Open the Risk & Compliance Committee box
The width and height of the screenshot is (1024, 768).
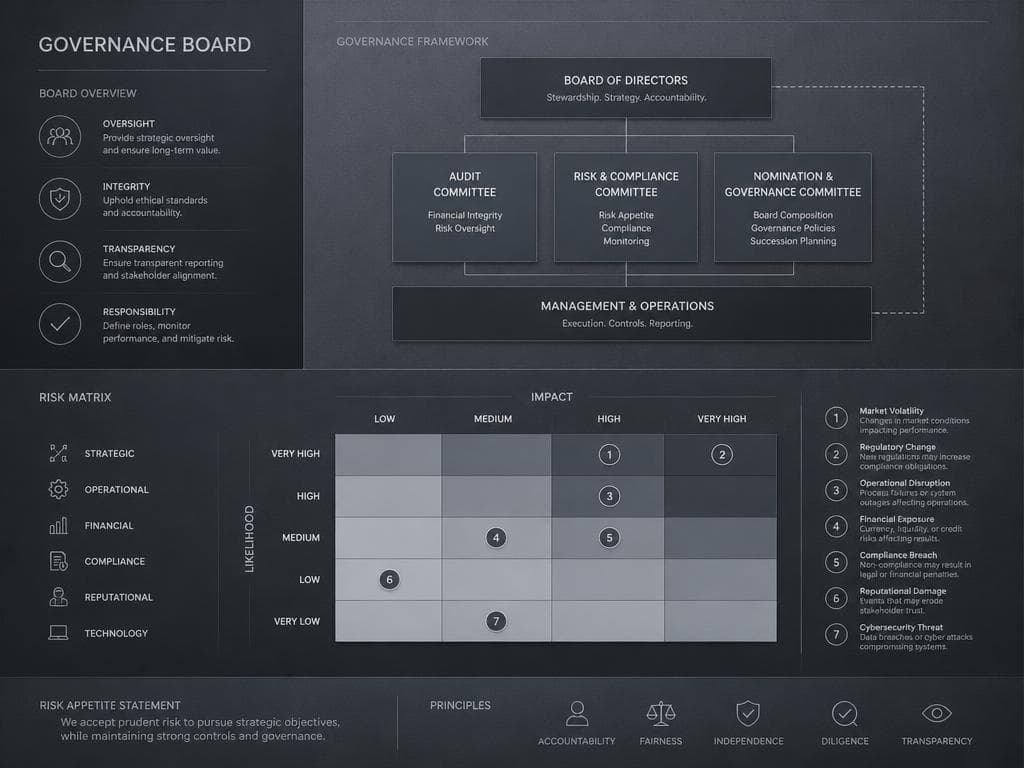click(x=626, y=207)
